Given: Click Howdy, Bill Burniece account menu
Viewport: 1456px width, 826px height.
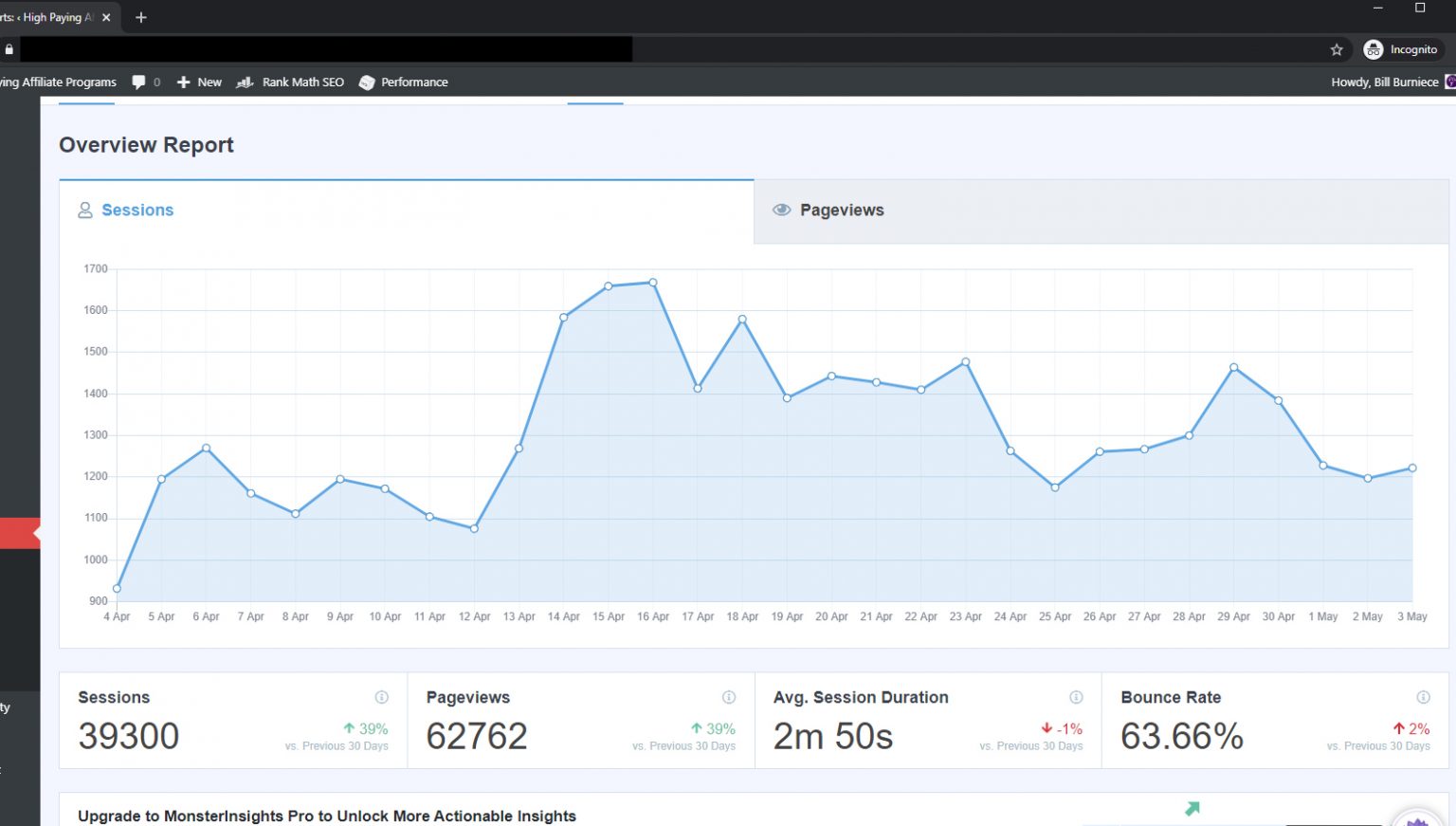Looking at the screenshot, I should tap(1384, 83).
